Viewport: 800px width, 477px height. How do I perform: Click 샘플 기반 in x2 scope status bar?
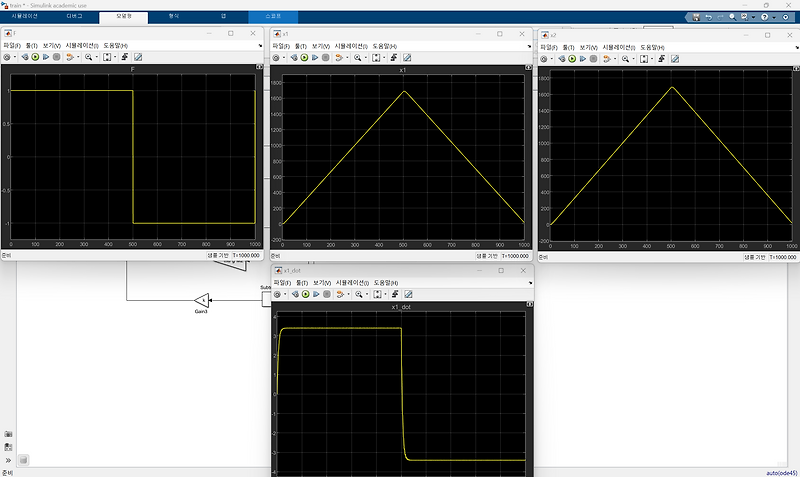tap(754, 257)
